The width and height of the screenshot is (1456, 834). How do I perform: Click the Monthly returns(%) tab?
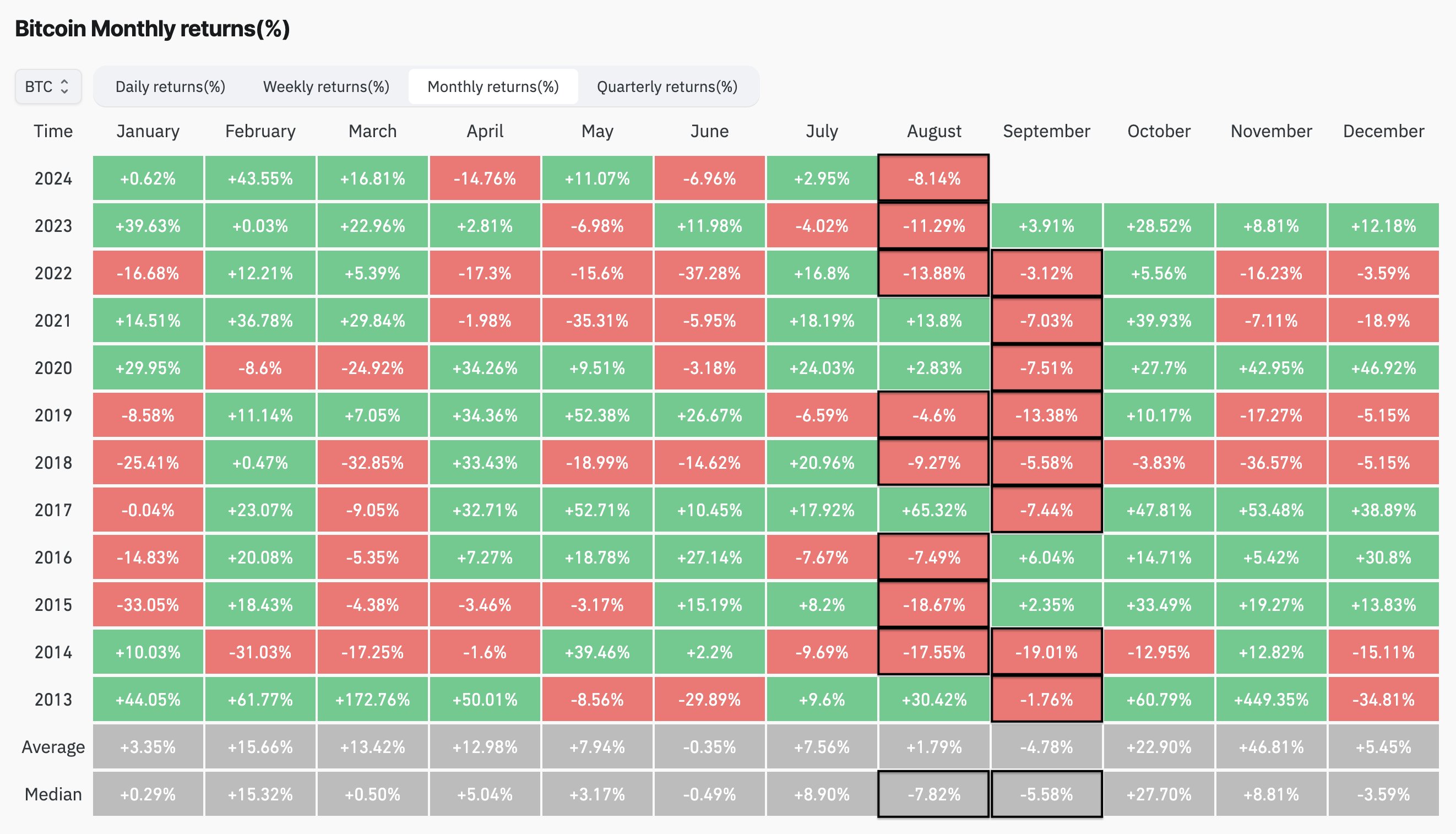point(494,86)
